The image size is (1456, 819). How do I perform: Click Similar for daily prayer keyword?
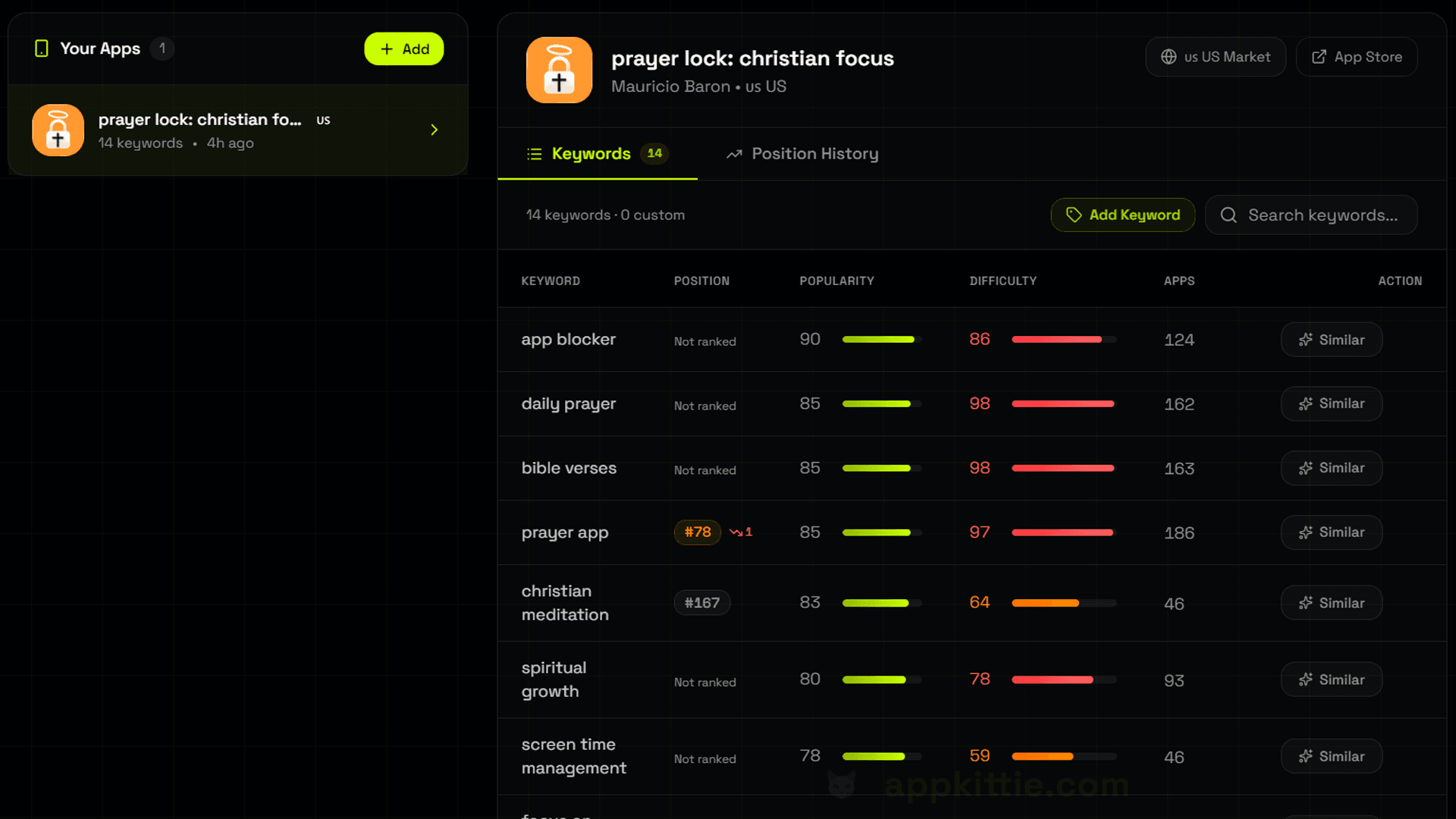1331,404
